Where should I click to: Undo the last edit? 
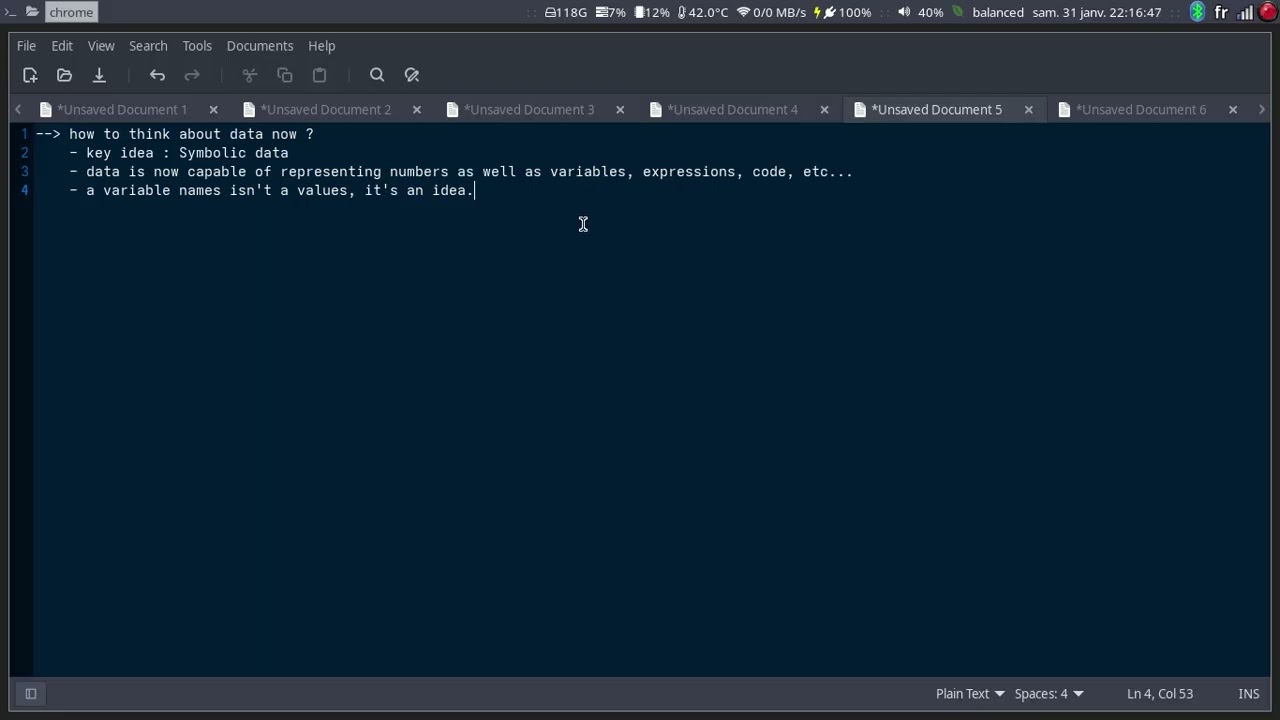tap(157, 75)
